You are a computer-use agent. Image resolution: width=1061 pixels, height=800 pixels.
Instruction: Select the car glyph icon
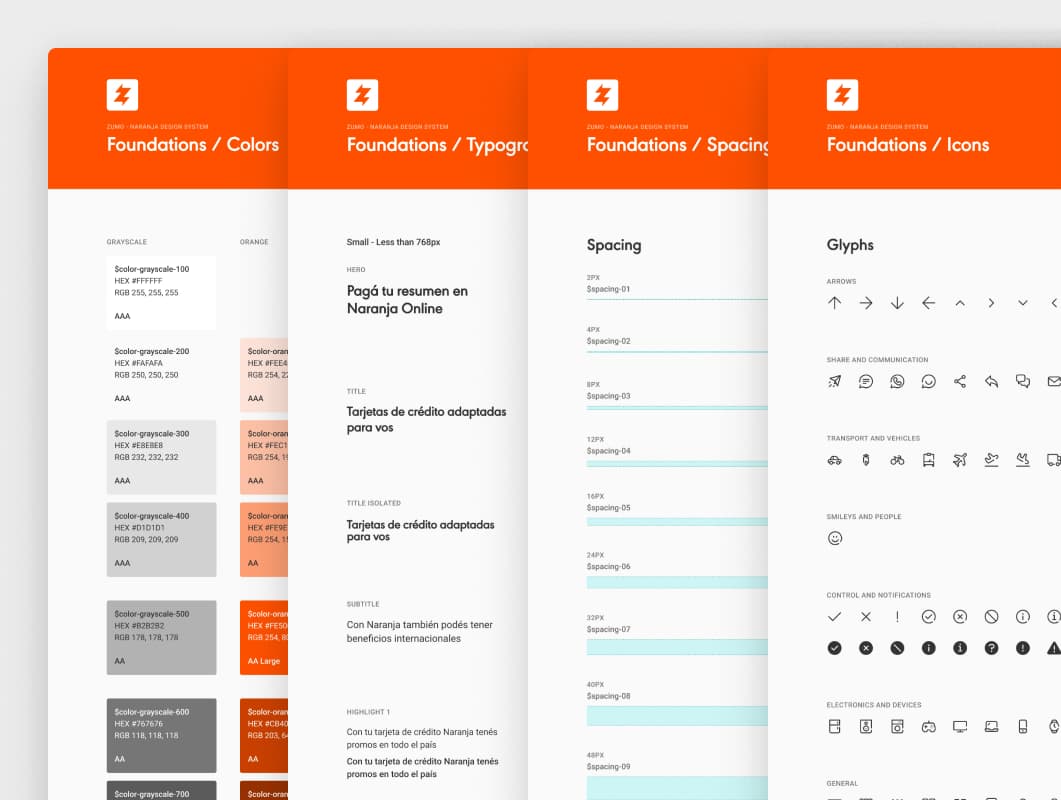[x=834, y=459]
